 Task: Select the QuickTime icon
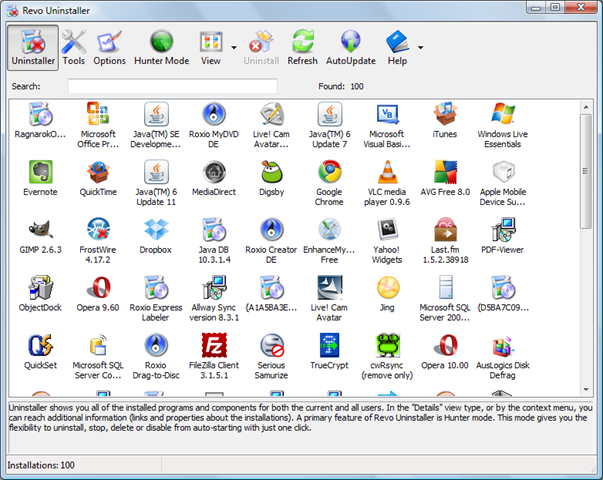click(98, 172)
